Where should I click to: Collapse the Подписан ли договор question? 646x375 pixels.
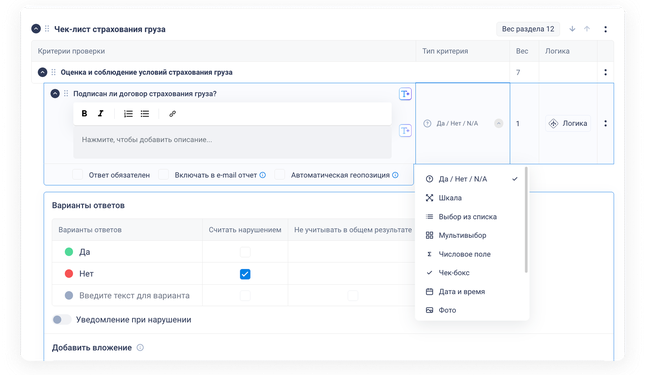55,94
